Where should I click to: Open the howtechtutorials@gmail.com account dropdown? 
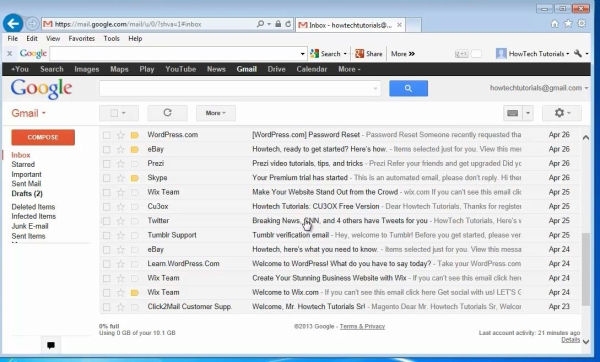(539, 88)
